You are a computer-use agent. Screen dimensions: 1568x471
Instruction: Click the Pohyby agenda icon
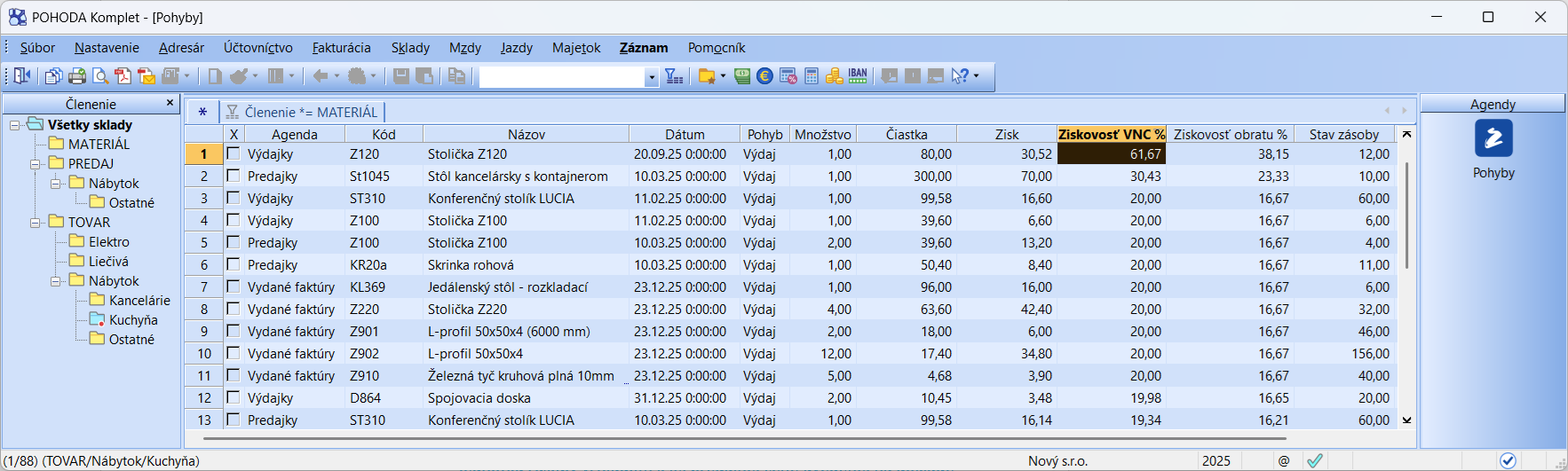click(1493, 138)
